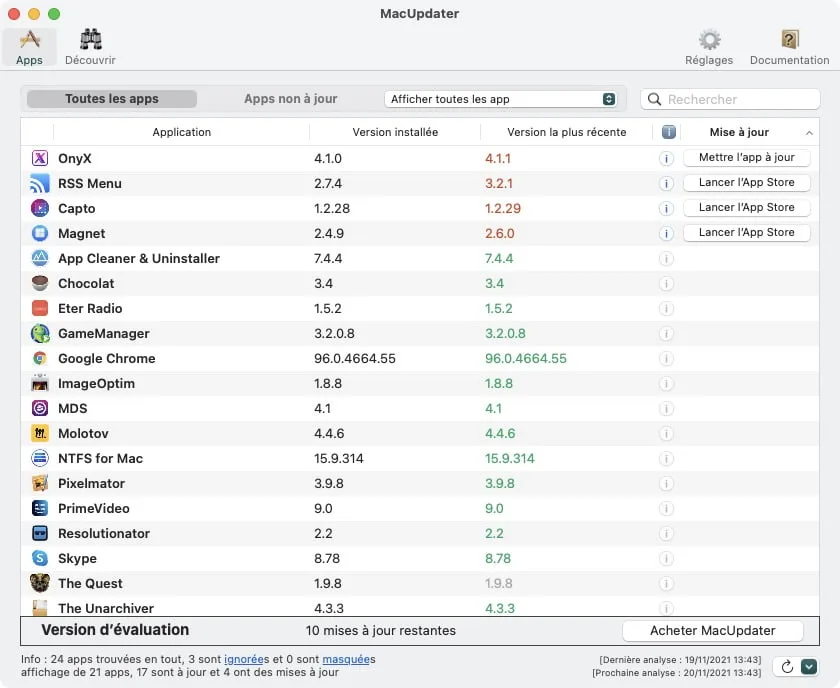Click the Resolutionator app icon

click(x=40, y=533)
